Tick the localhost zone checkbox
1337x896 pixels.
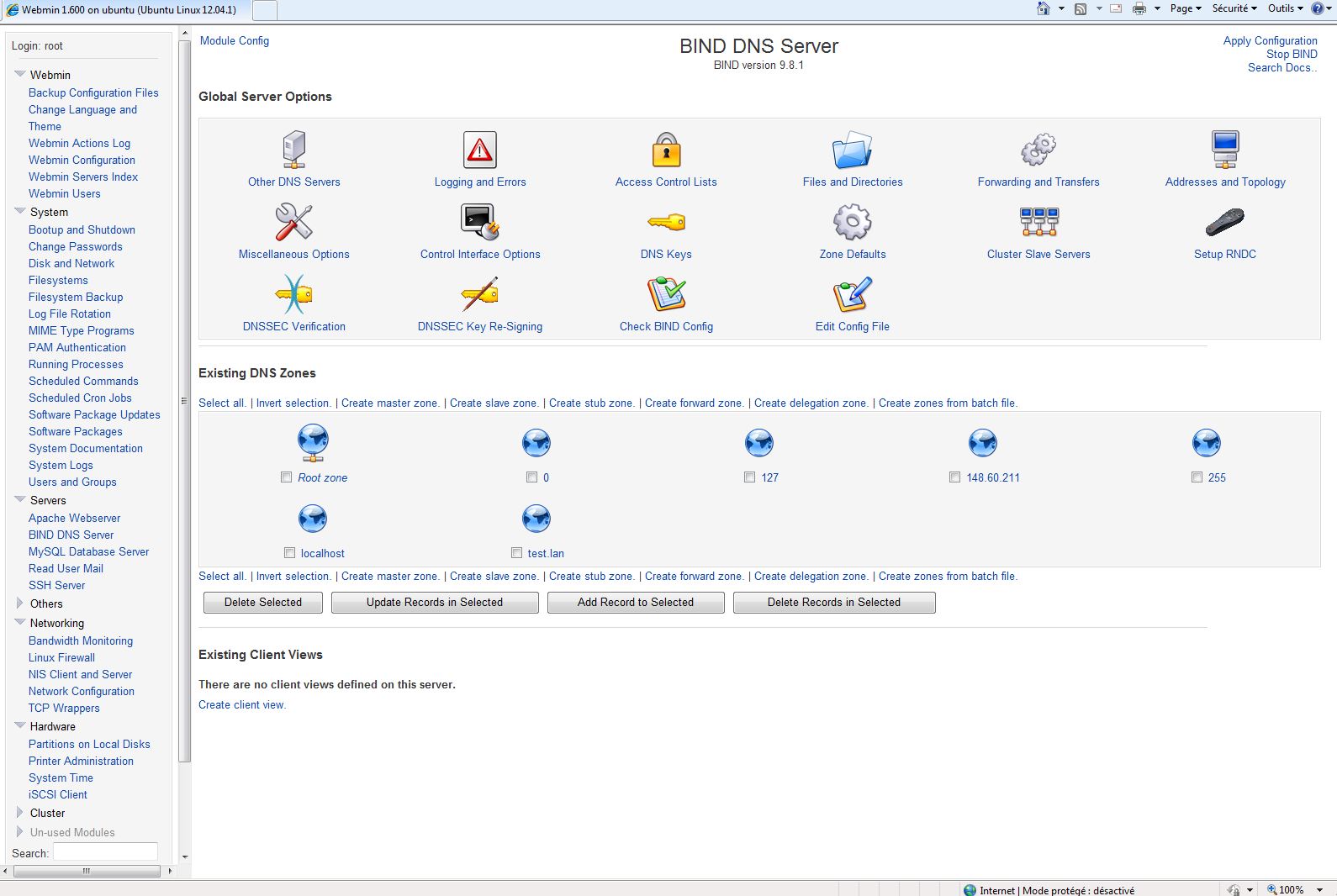pyautogui.click(x=289, y=553)
